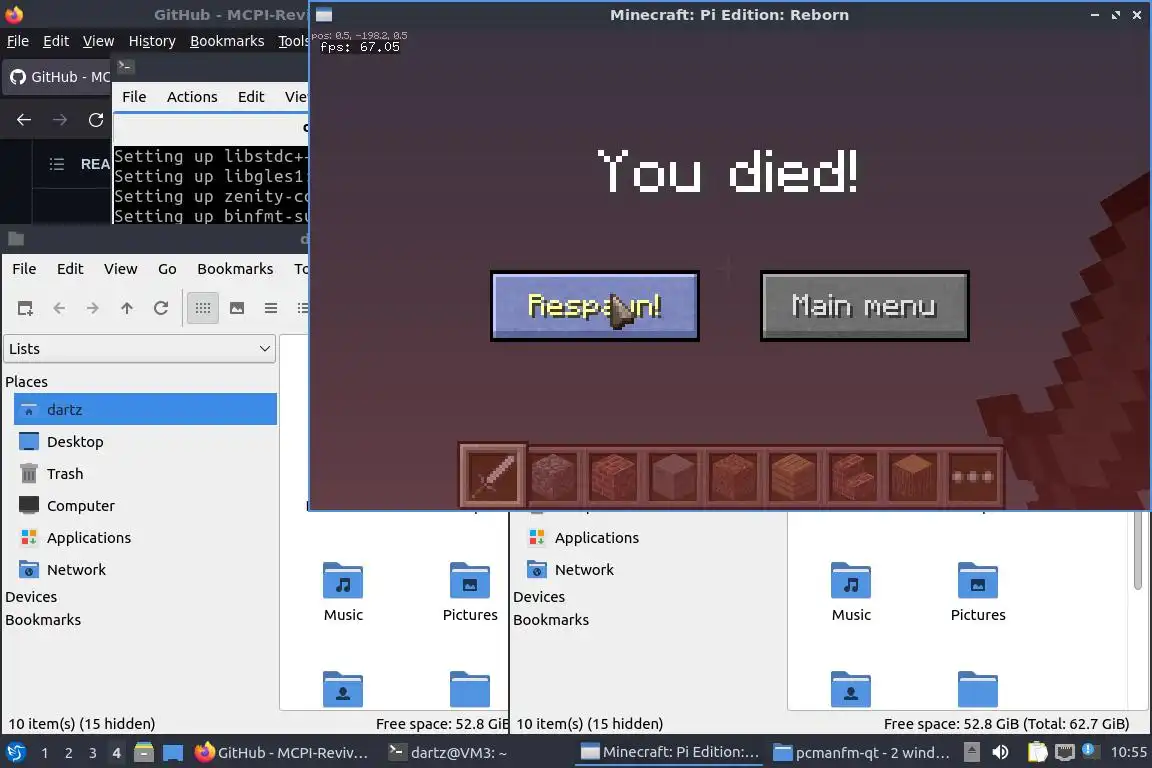Go up one folder in left file manager
Viewport: 1152px width, 768px height.
[x=126, y=308]
